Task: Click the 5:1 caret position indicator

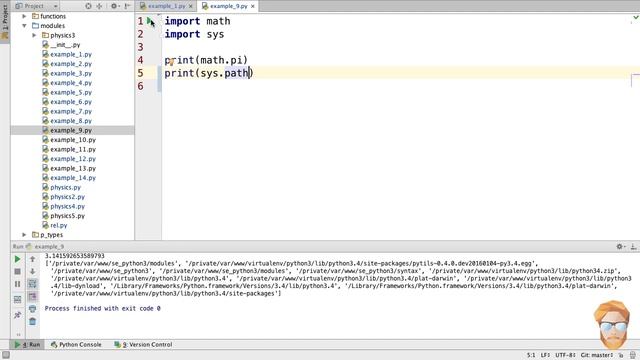Action: coord(531,355)
